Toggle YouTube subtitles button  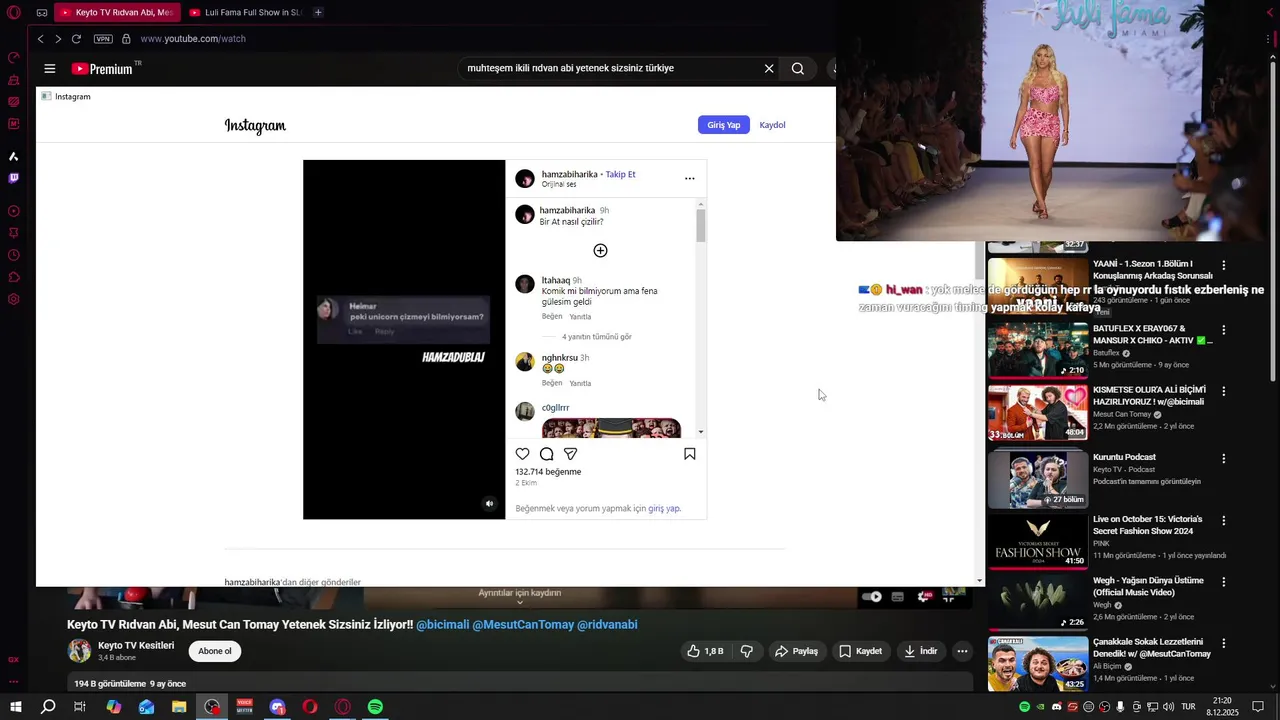tap(898, 597)
